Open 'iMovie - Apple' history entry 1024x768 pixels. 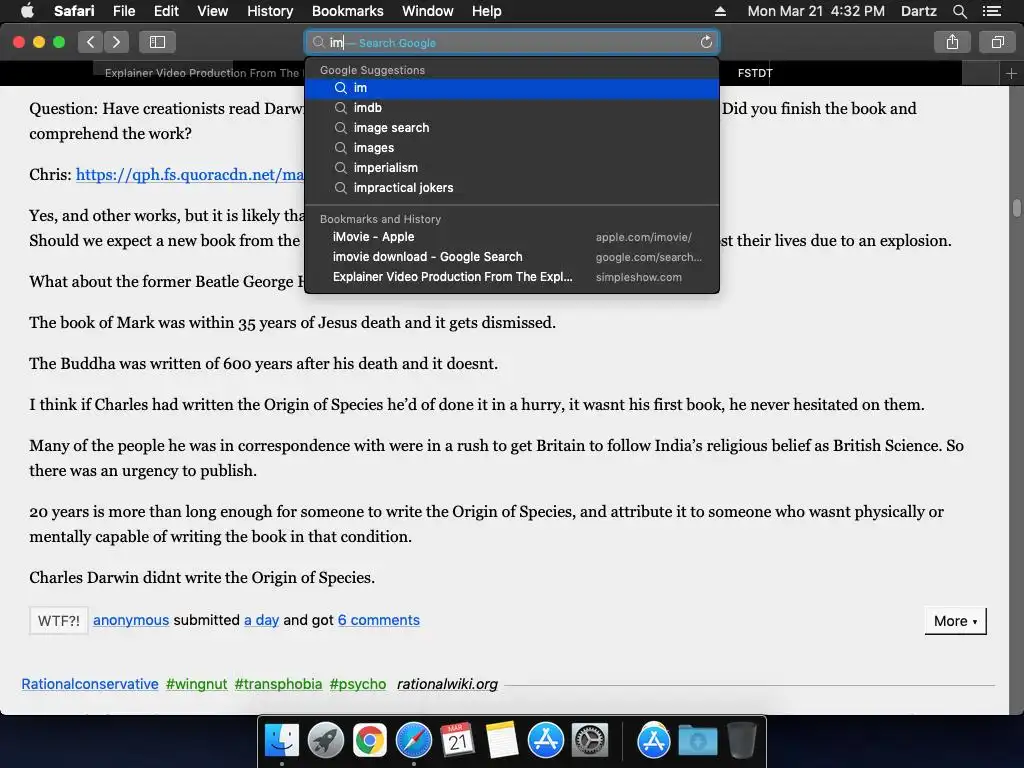[512, 237]
